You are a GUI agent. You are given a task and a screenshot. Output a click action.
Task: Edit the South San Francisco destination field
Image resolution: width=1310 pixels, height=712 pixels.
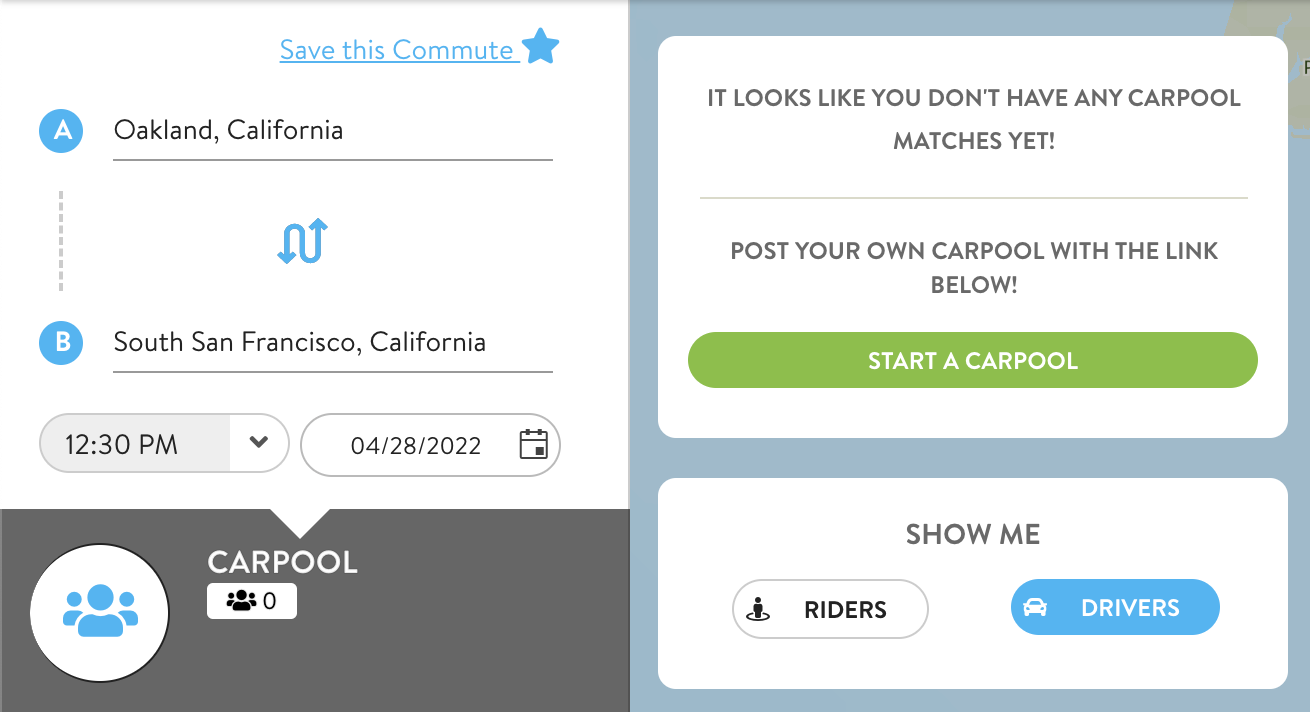click(333, 344)
